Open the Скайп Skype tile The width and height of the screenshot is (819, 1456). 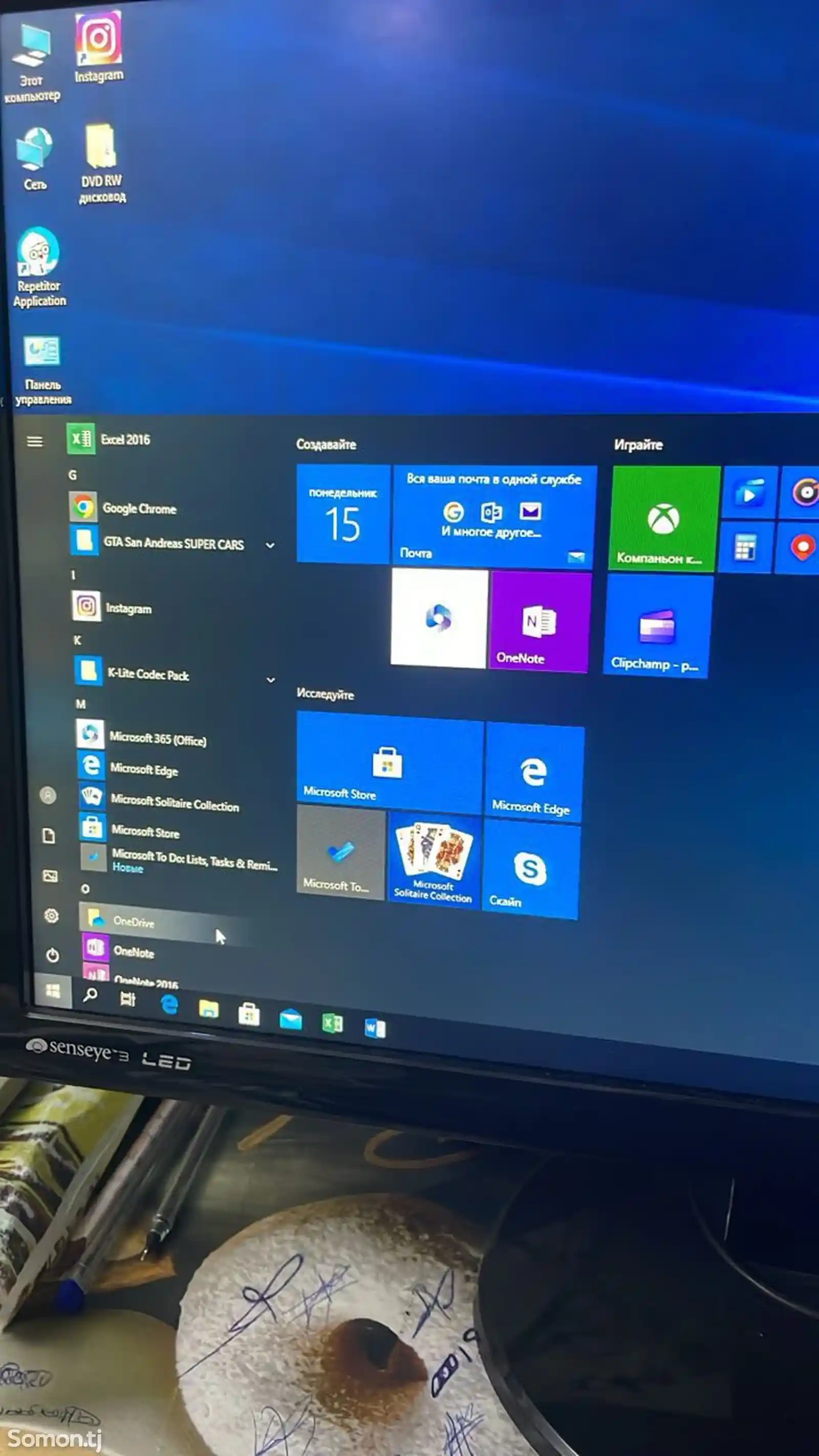[530, 869]
